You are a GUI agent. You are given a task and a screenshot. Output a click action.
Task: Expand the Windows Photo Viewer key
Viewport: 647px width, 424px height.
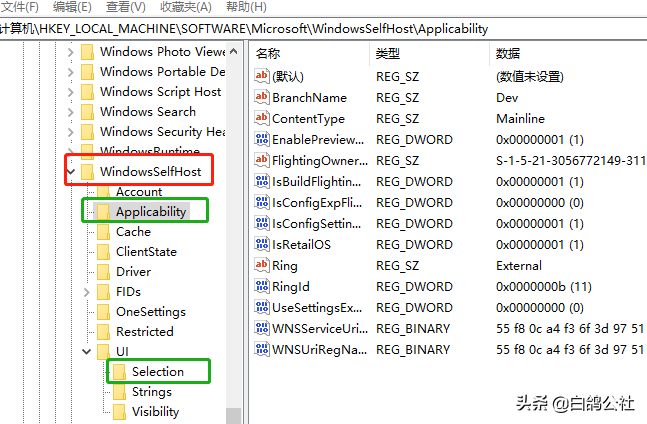pos(71,52)
